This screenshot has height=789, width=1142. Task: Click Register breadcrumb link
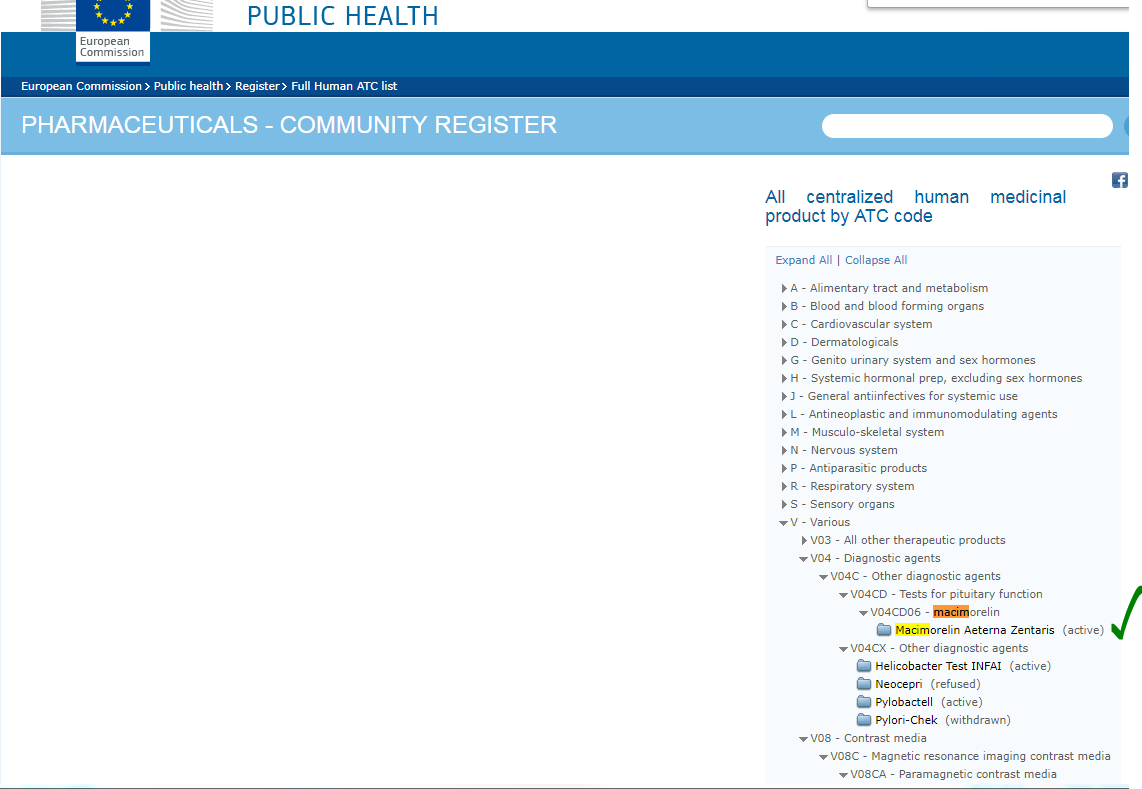[x=257, y=86]
